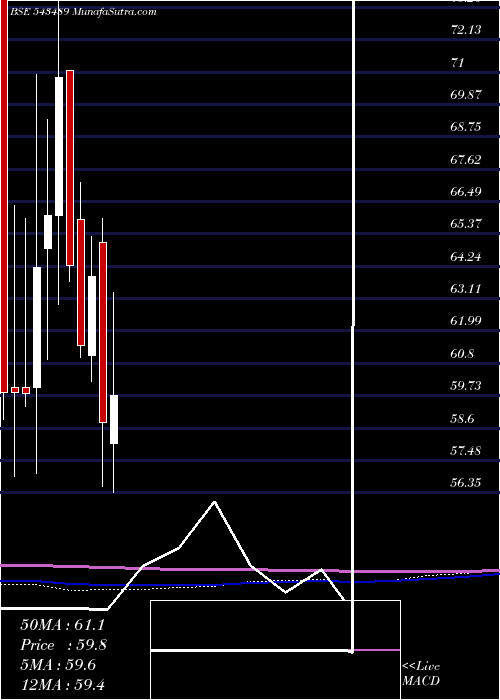Click the 61.99 price axis label
This screenshot has width=500, height=700.
[x=466, y=321]
